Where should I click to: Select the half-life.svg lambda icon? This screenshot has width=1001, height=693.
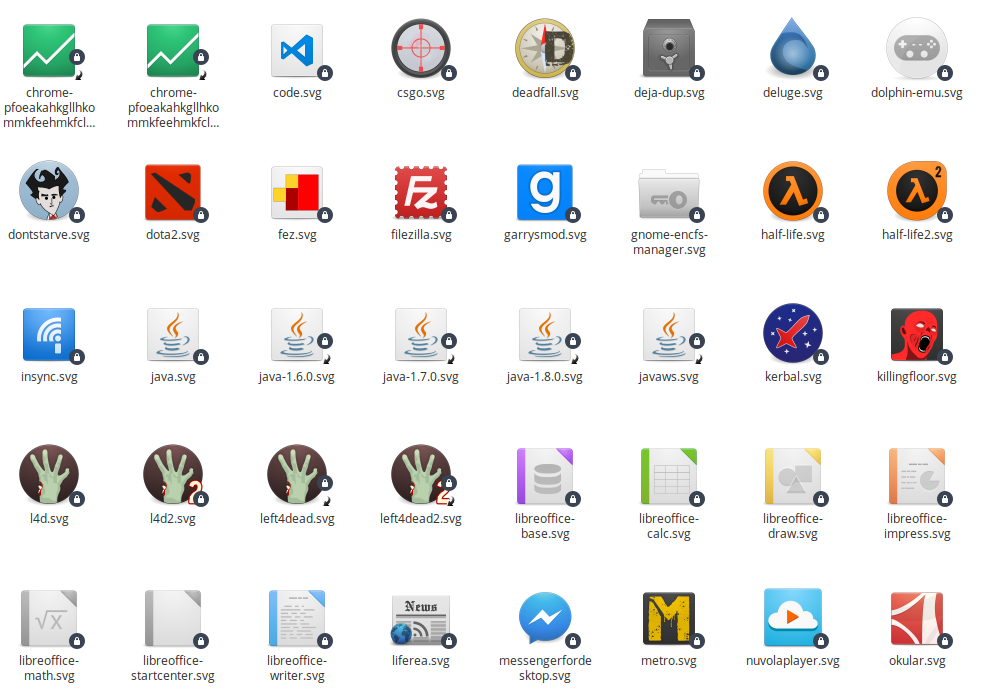(792, 191)
